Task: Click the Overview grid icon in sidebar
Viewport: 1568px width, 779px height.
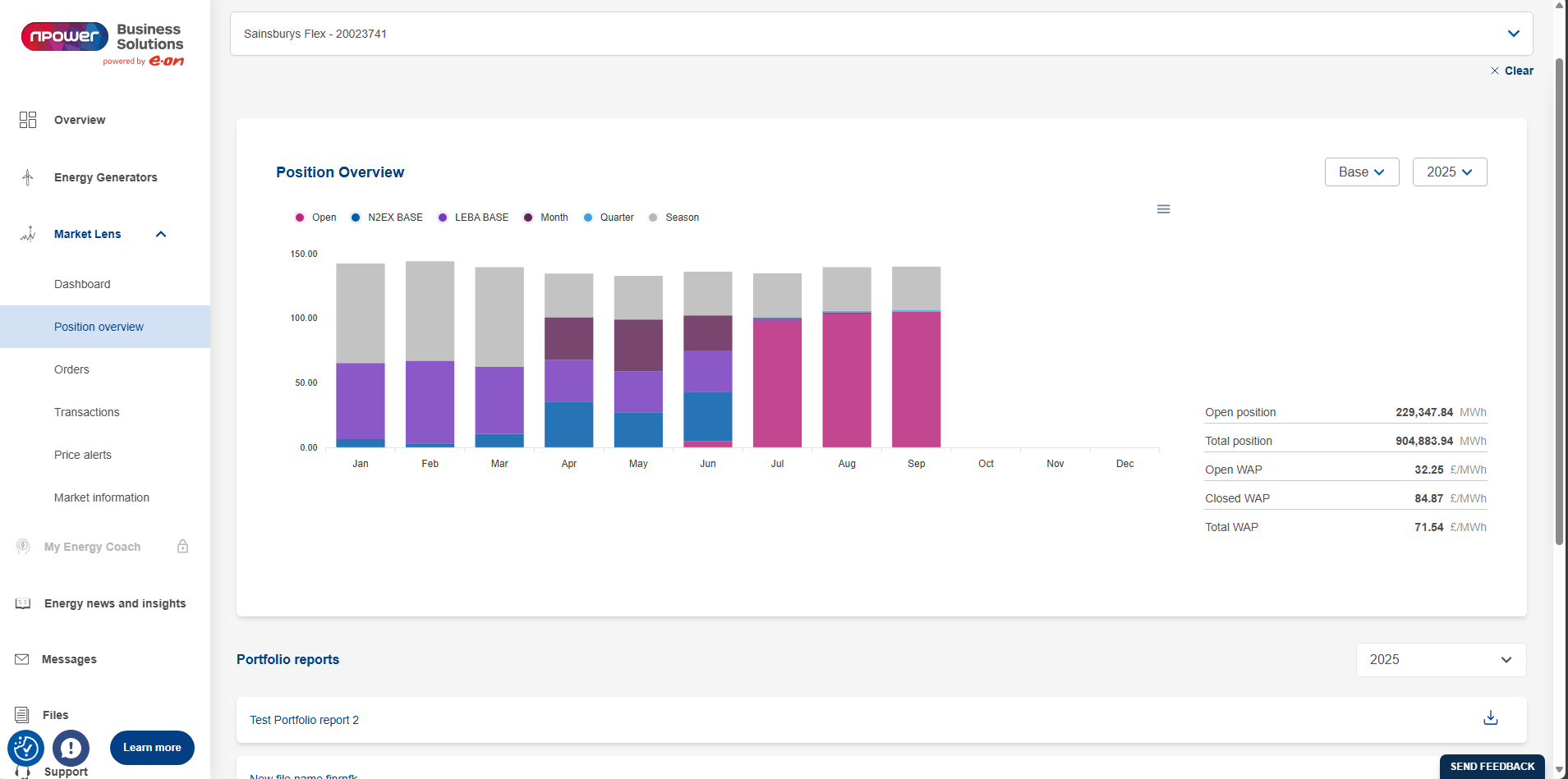Action: 28,120
